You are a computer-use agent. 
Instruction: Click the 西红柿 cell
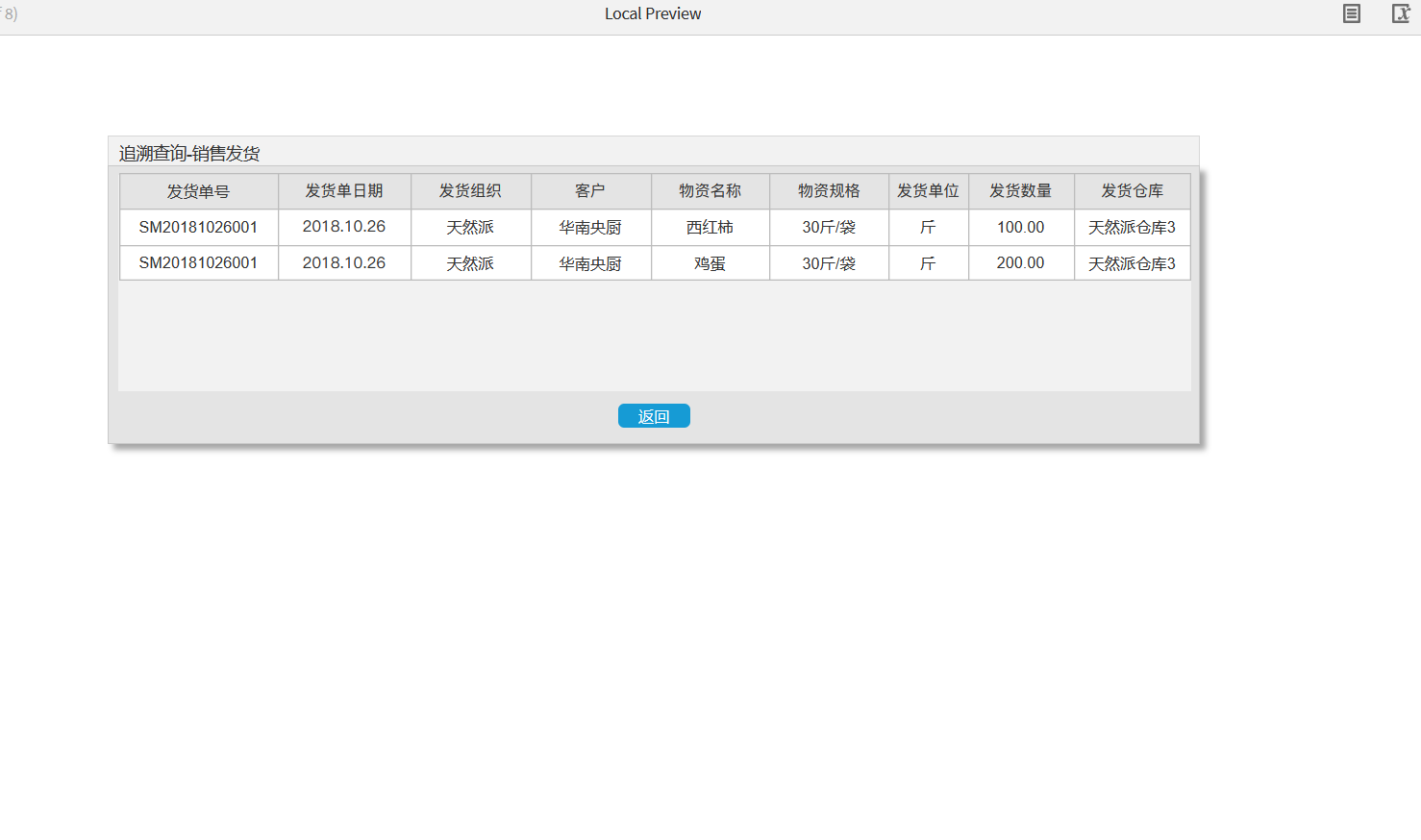click(710, 228)
